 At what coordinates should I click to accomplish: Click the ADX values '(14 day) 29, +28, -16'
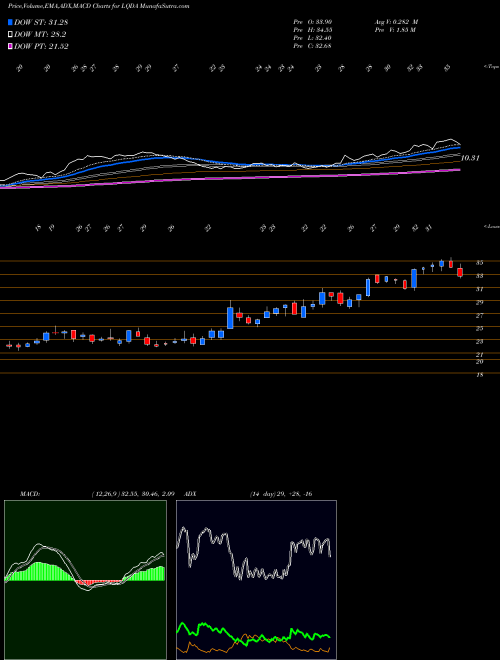pyautogui.click(x=281, y=494)
